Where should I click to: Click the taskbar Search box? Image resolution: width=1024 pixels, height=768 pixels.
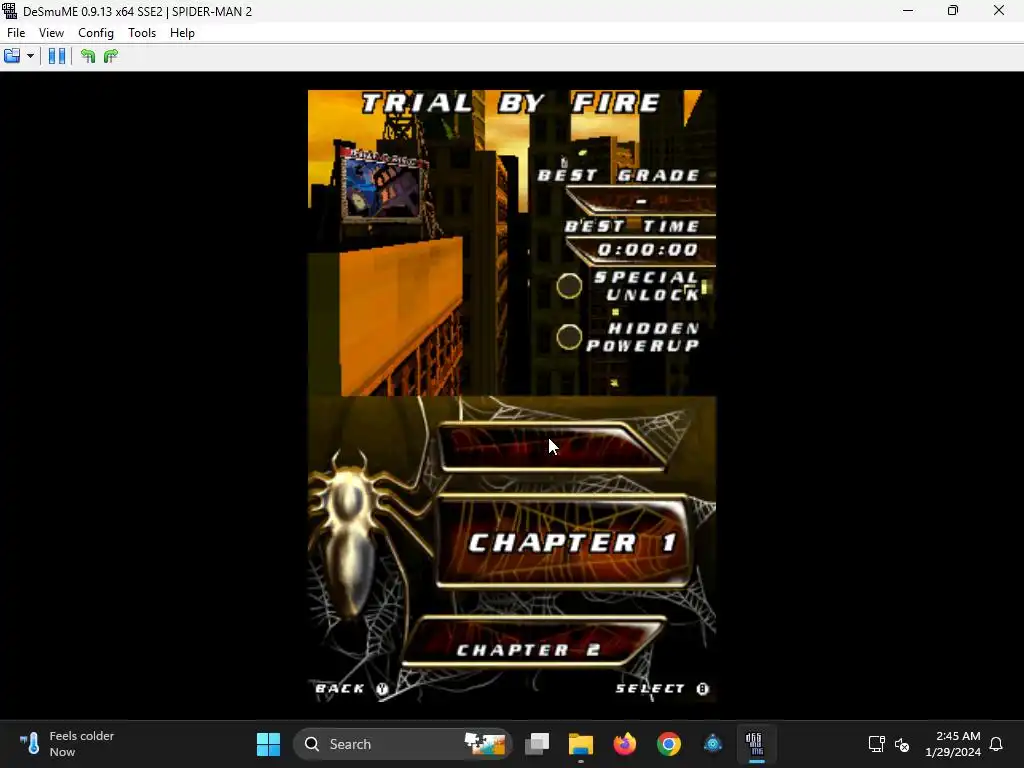click(402, 744)
